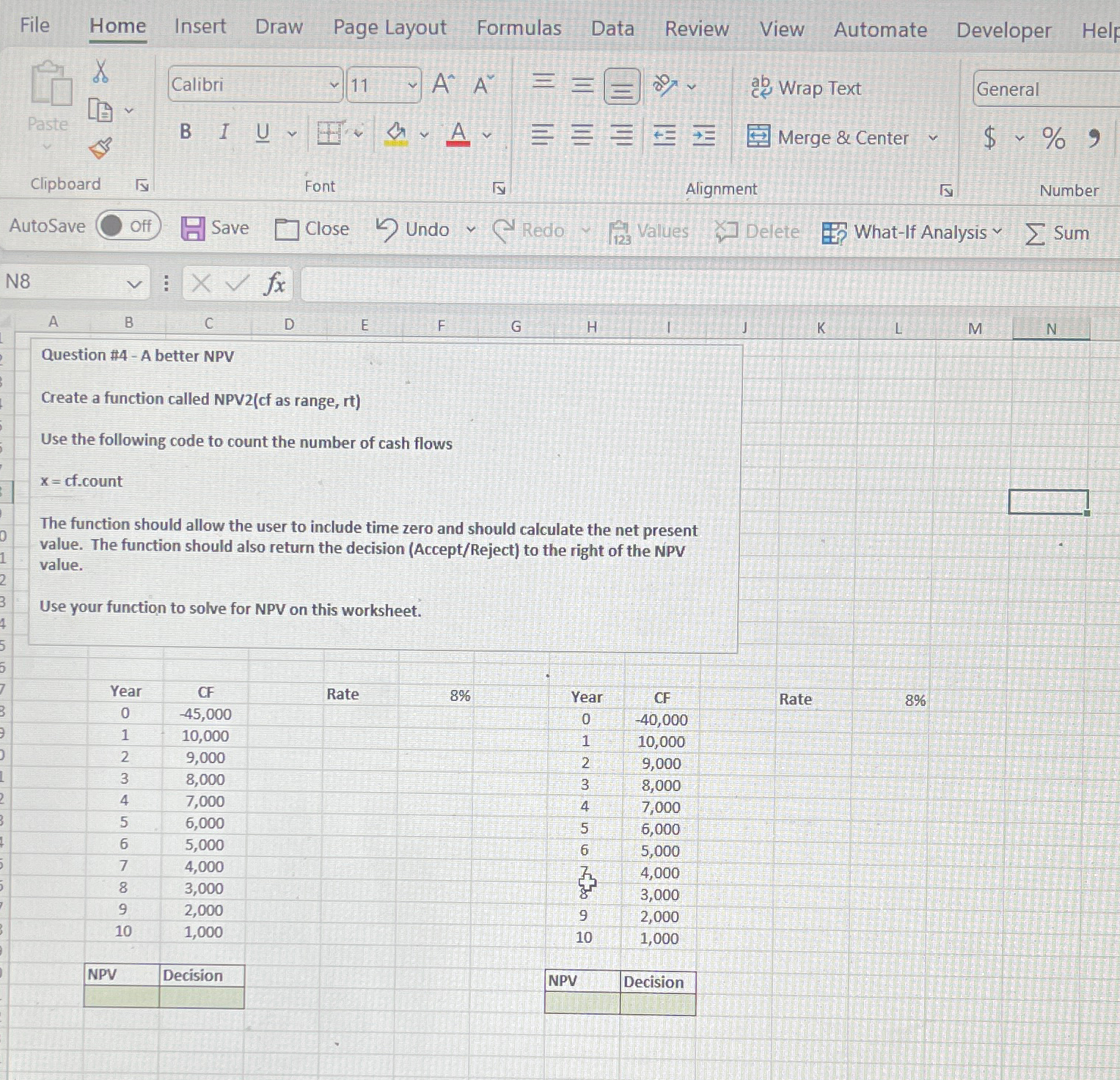
Task: Open the Page Layout tab
Action: (389, 28)
